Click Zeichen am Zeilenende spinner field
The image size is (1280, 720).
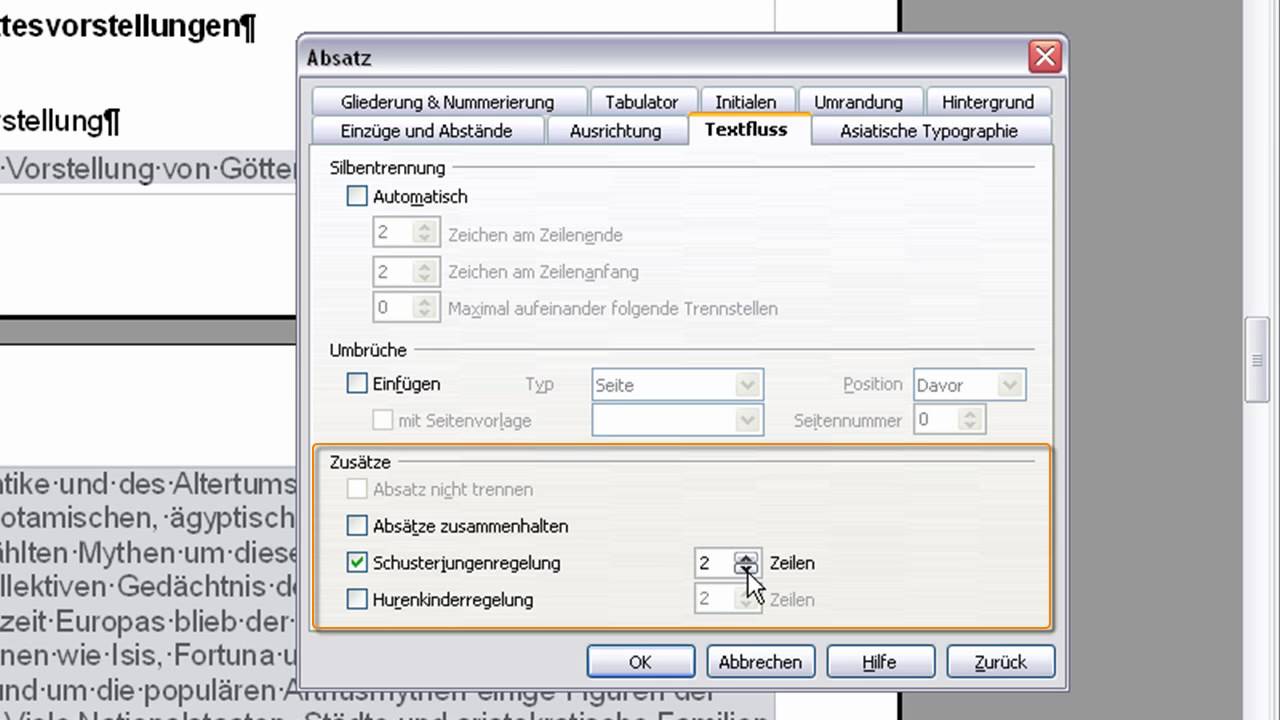pyautogui.click(x=405, y=234)
